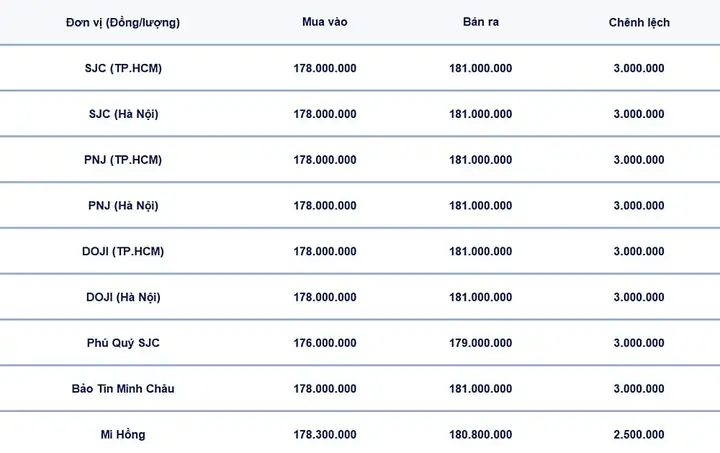720x453 pixels.
Task: Click the 'Bán ra' column header
Action: (481, 22)
